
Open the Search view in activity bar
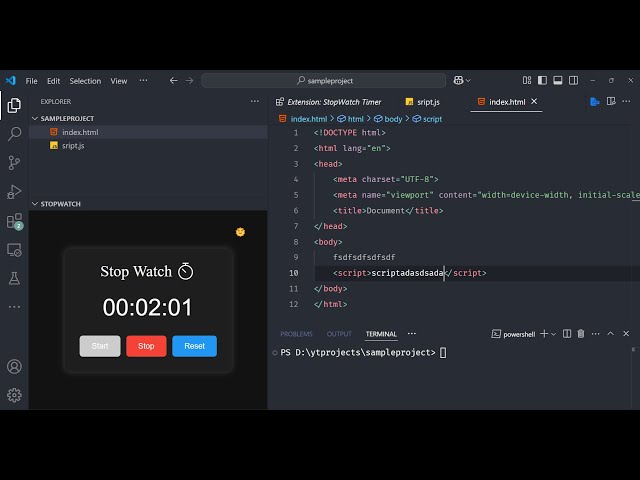pos(14,133)
